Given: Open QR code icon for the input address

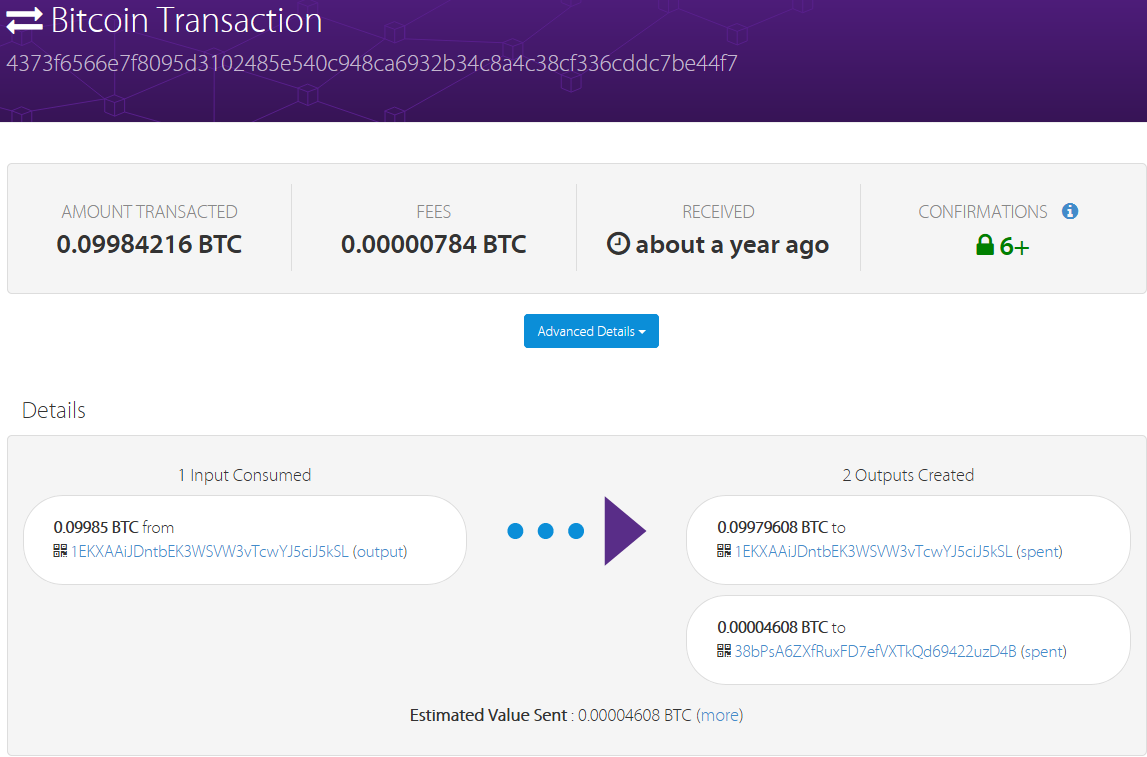Looking at the screenshot, I should [60, 551].
